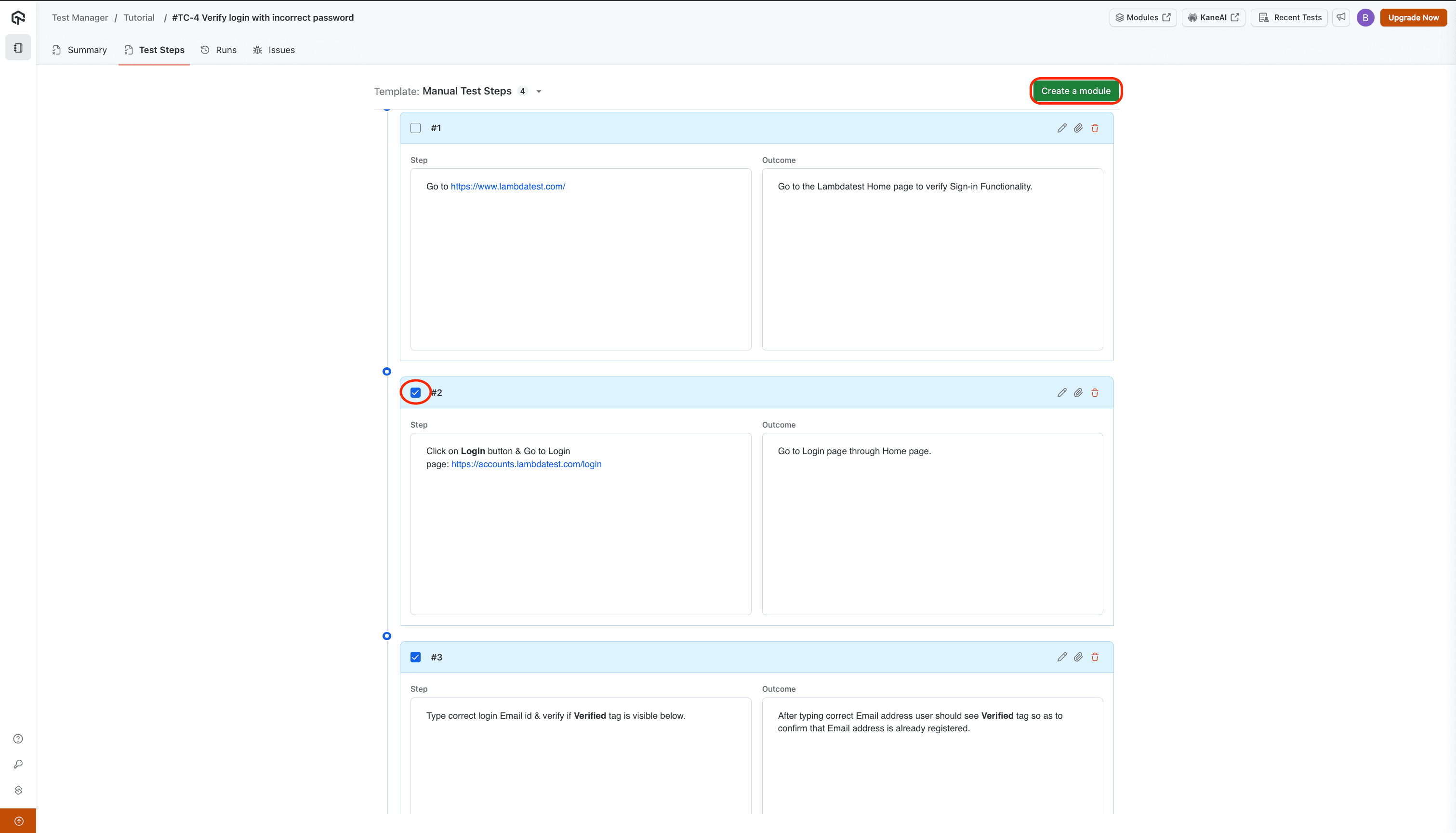Click the Create a module button
The height and width of the screenshot is (833, 1456).
tap(1075, 91)
